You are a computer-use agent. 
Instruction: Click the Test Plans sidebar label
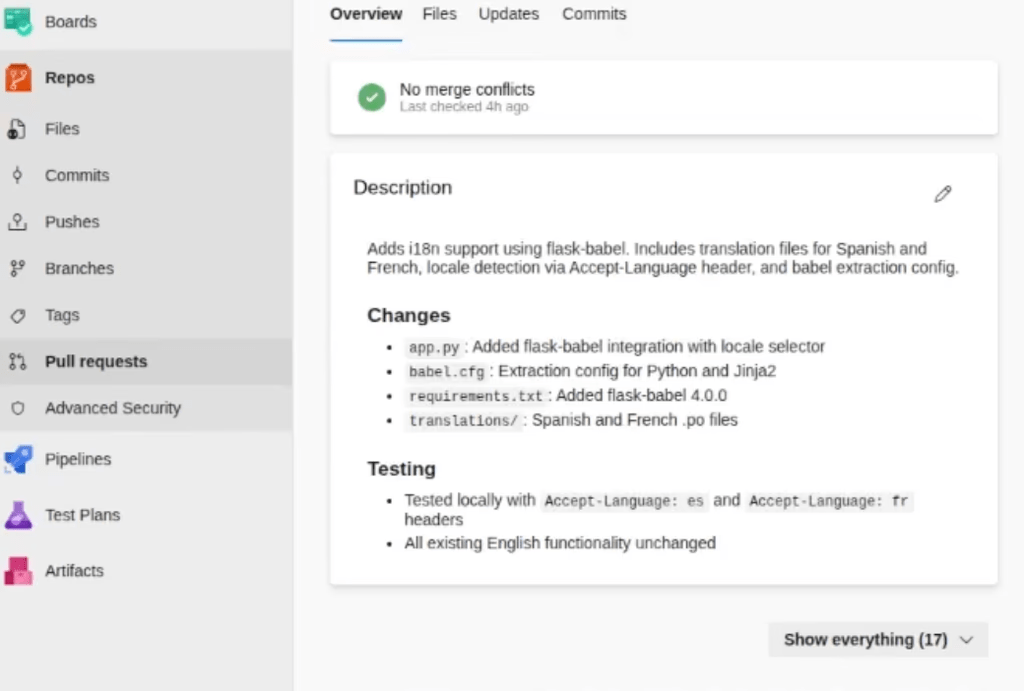point(82,515)
